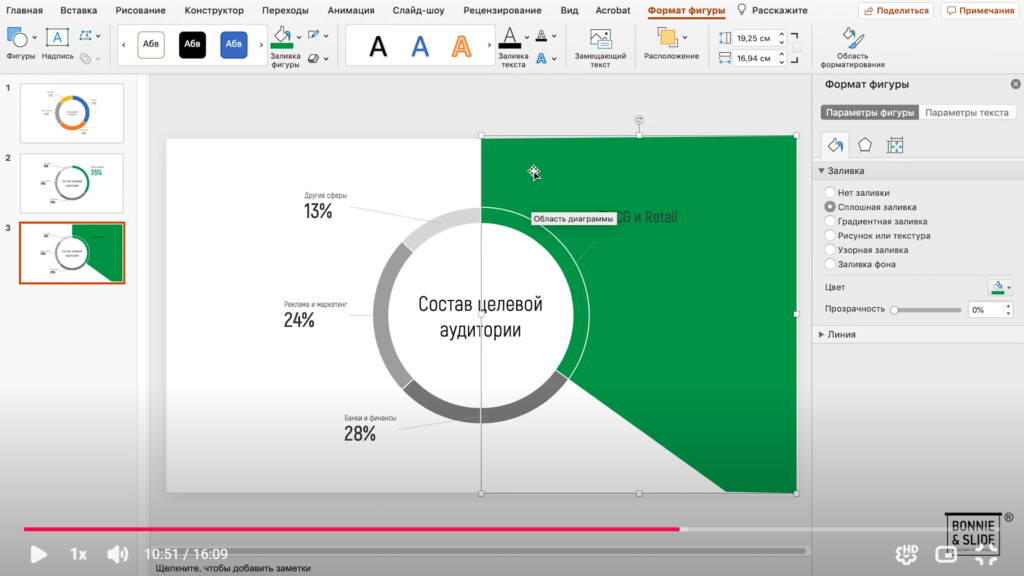1024x576 pixels.
Task: Click the Заливка фигуры paint bucket
Action: point(282,37)
